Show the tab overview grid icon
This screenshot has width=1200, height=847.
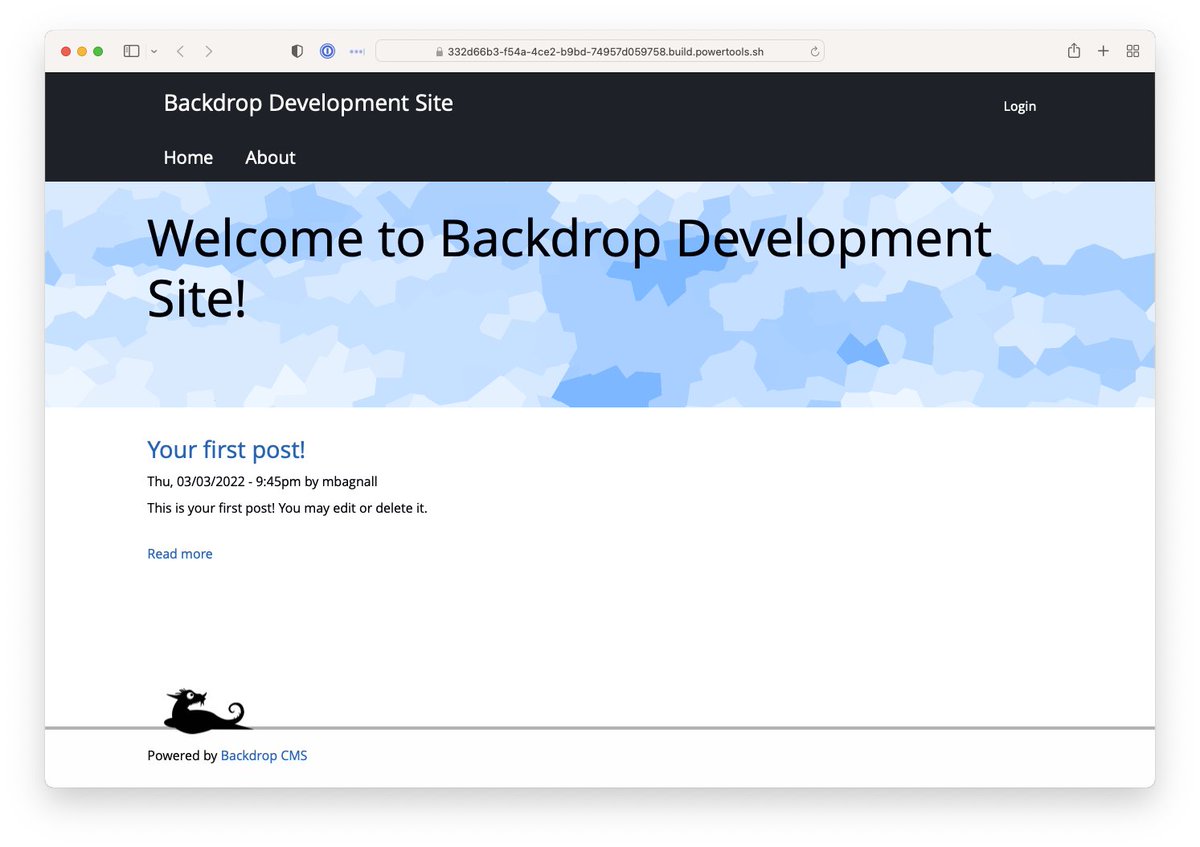coord(1133,51)
